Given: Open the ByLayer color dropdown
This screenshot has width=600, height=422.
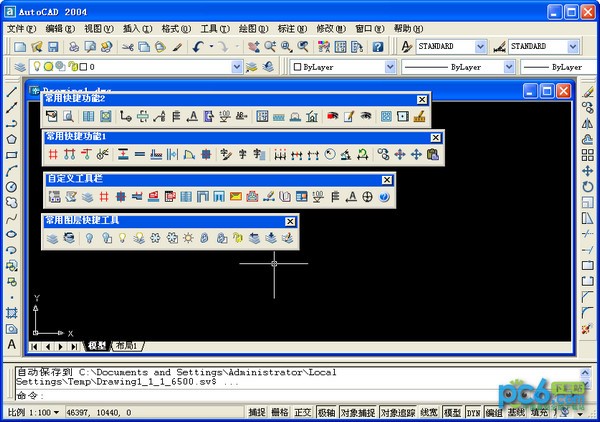Looking at the screenshot, I should pyautogui.click(x=390, y=67).
